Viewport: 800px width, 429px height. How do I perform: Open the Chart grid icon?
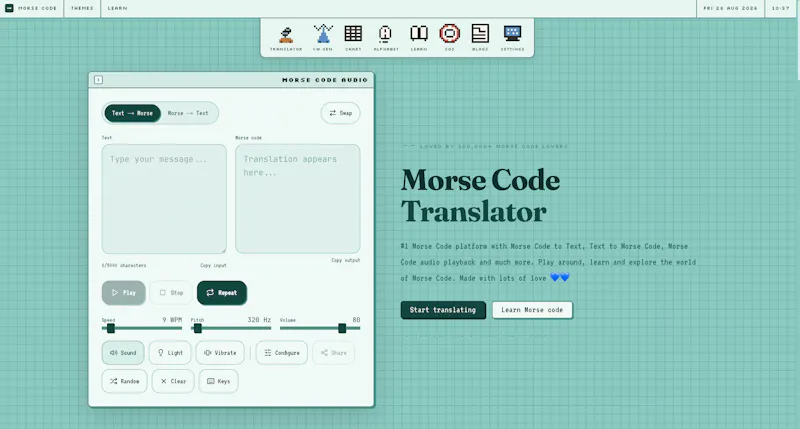[353, 38]
